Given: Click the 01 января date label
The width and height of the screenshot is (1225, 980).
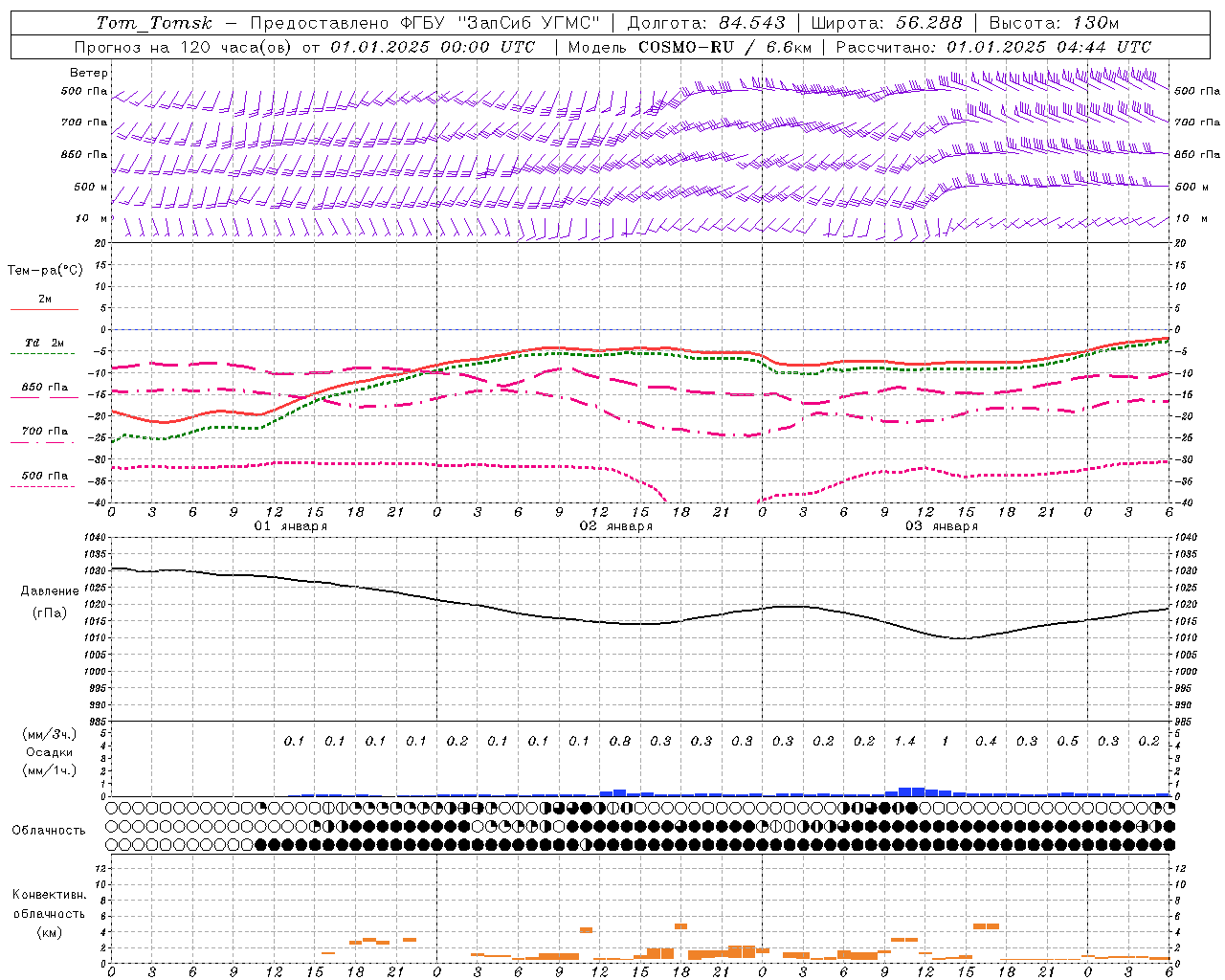Looking at the screenshot, I should [x=291, y=526].
